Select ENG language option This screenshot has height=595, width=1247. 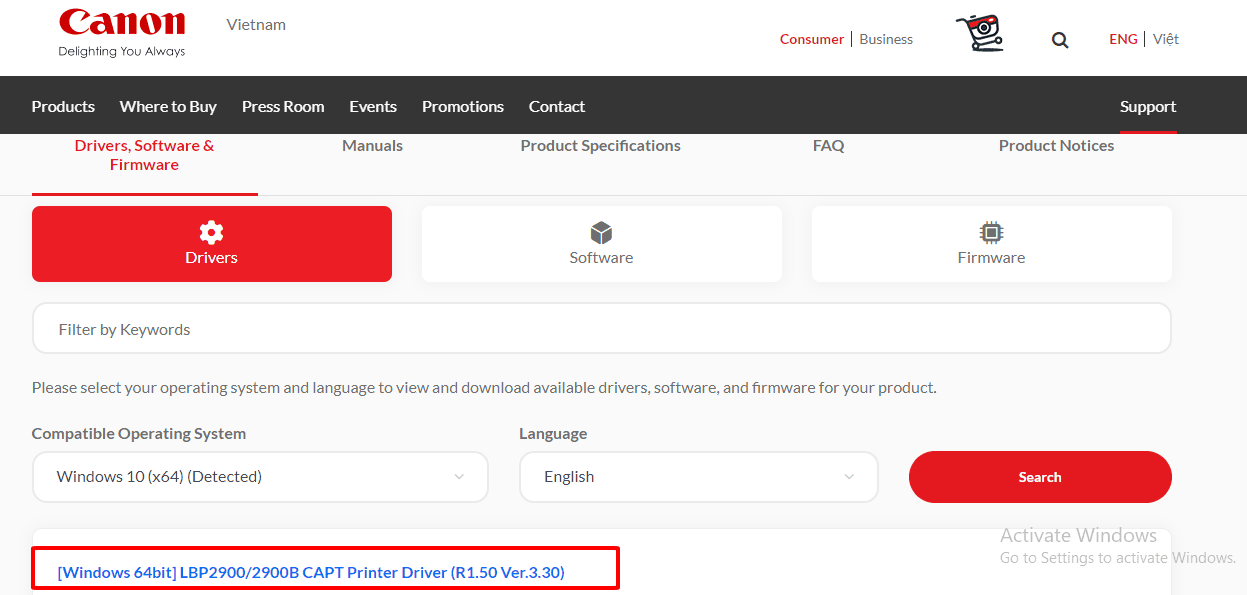(x=1123, y=39)
